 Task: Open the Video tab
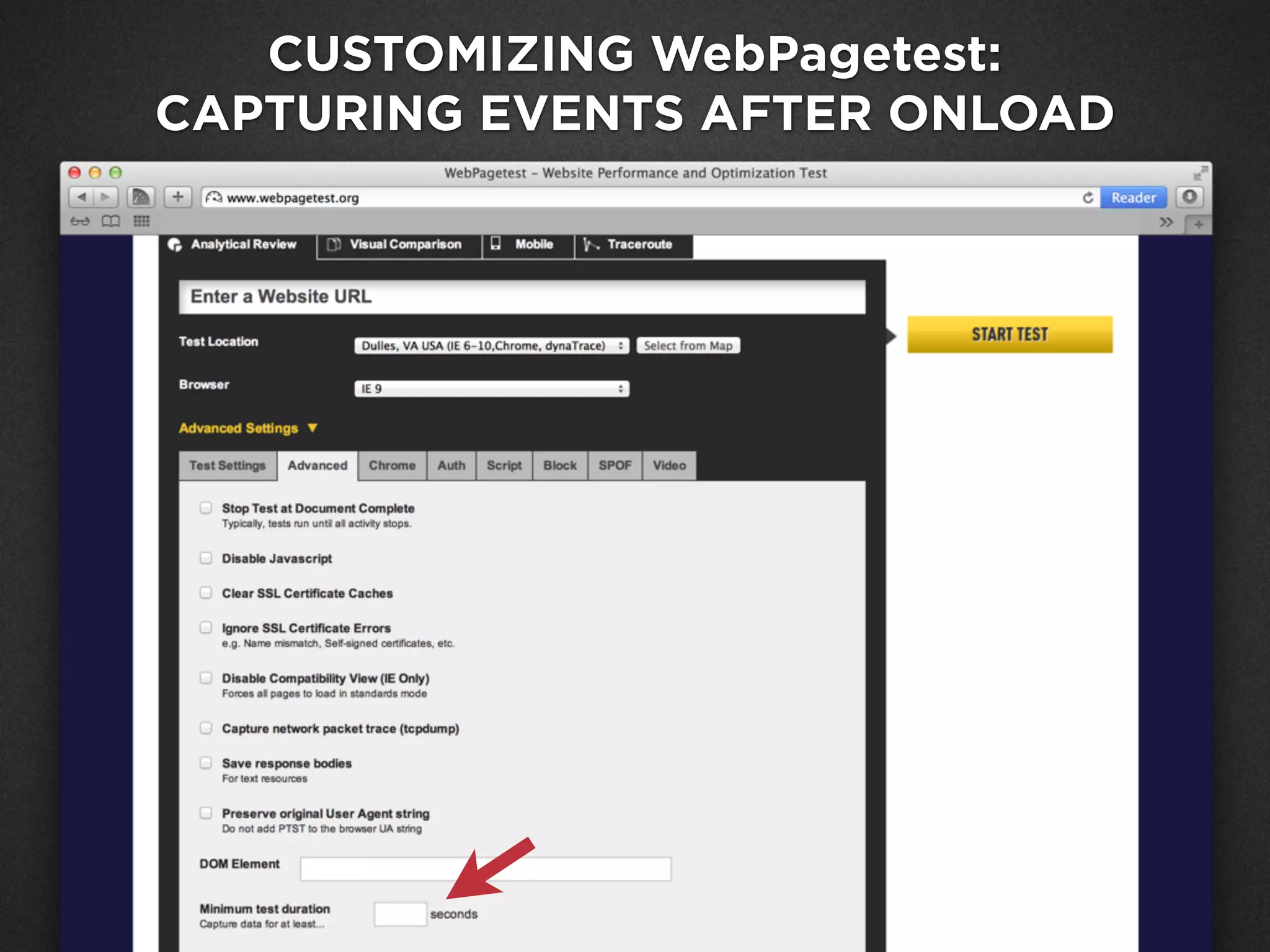[x=670, y=465]
